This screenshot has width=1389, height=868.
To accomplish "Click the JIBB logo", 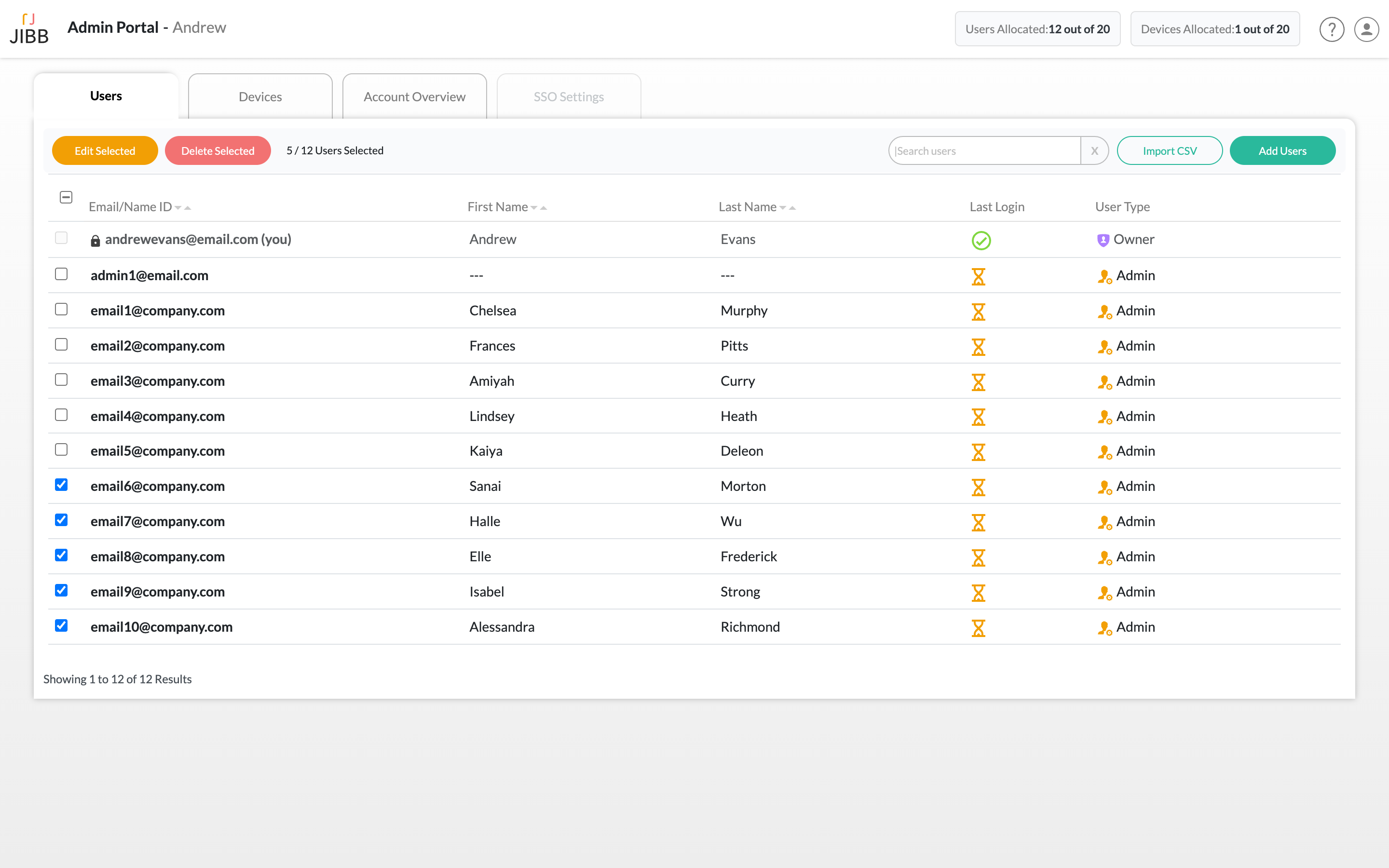I will 29,29.
